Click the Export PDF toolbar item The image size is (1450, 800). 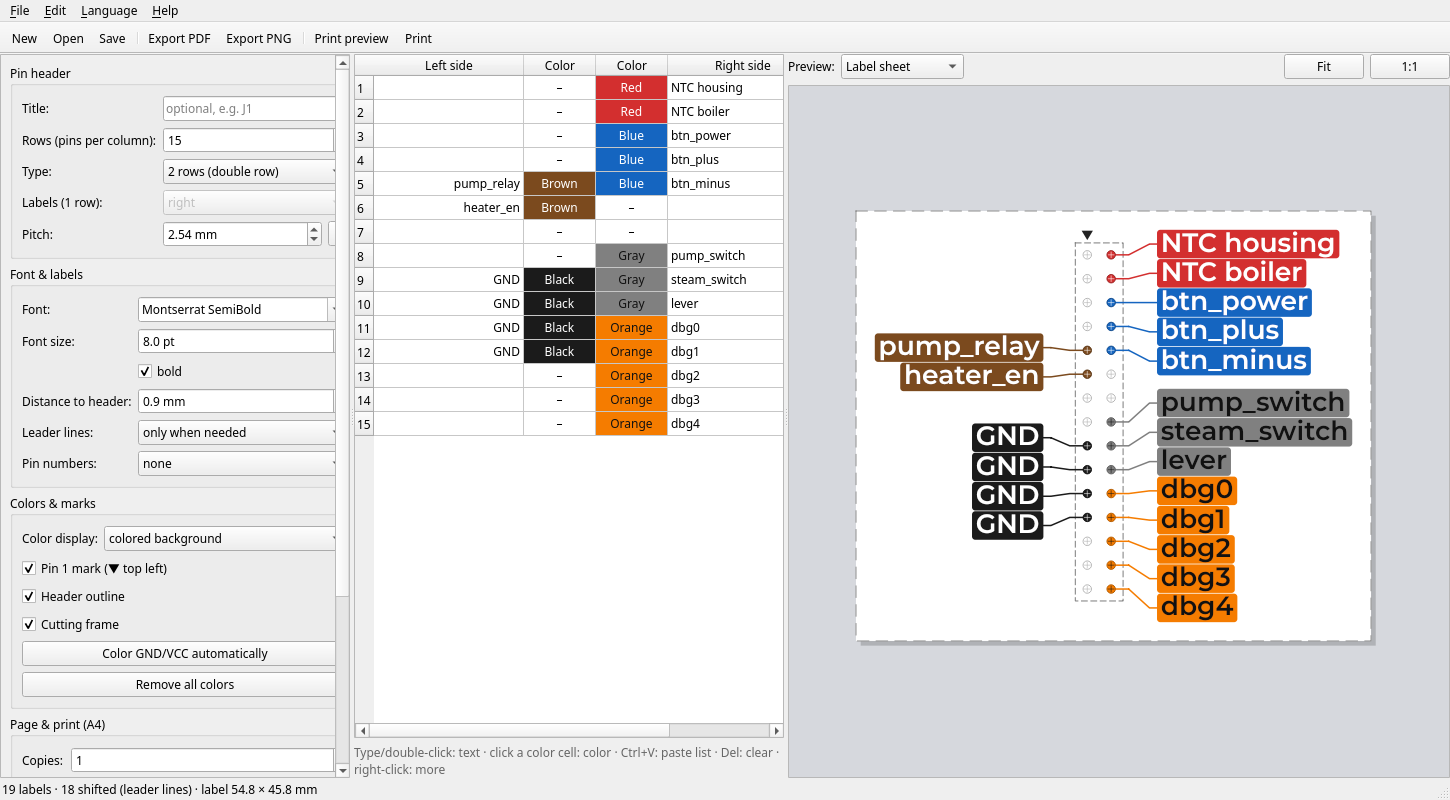pyautogui.click(x=179, y=38)
